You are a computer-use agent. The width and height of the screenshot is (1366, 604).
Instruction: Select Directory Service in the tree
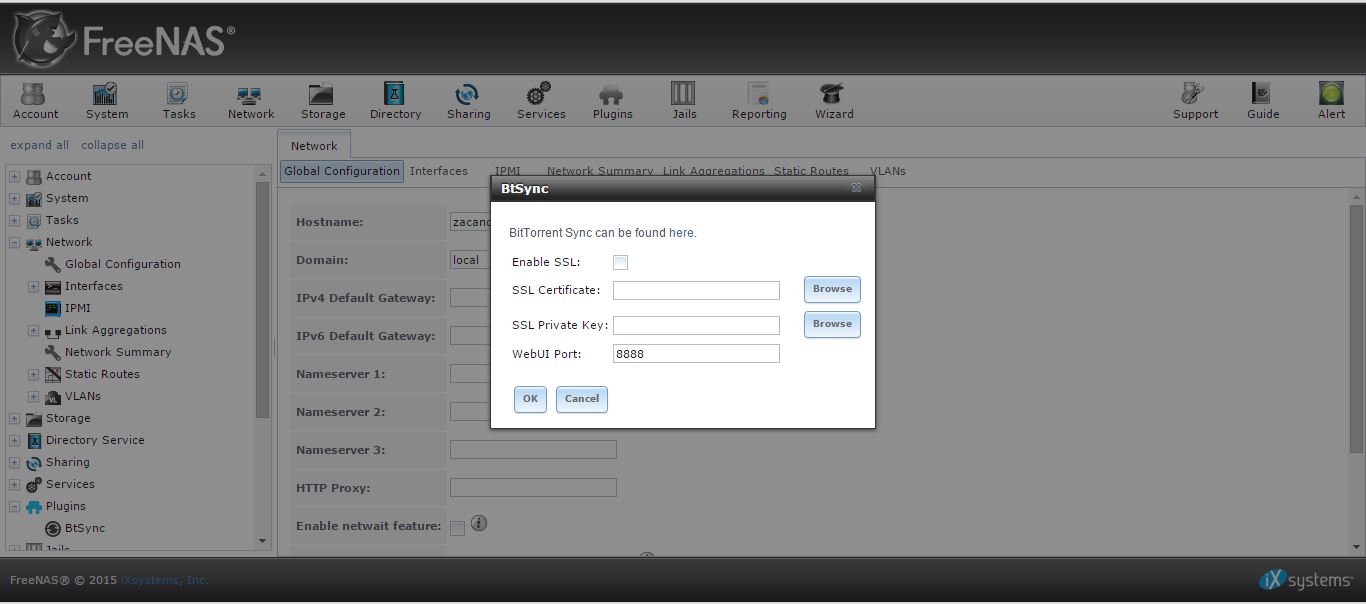(x=95, y=440)
